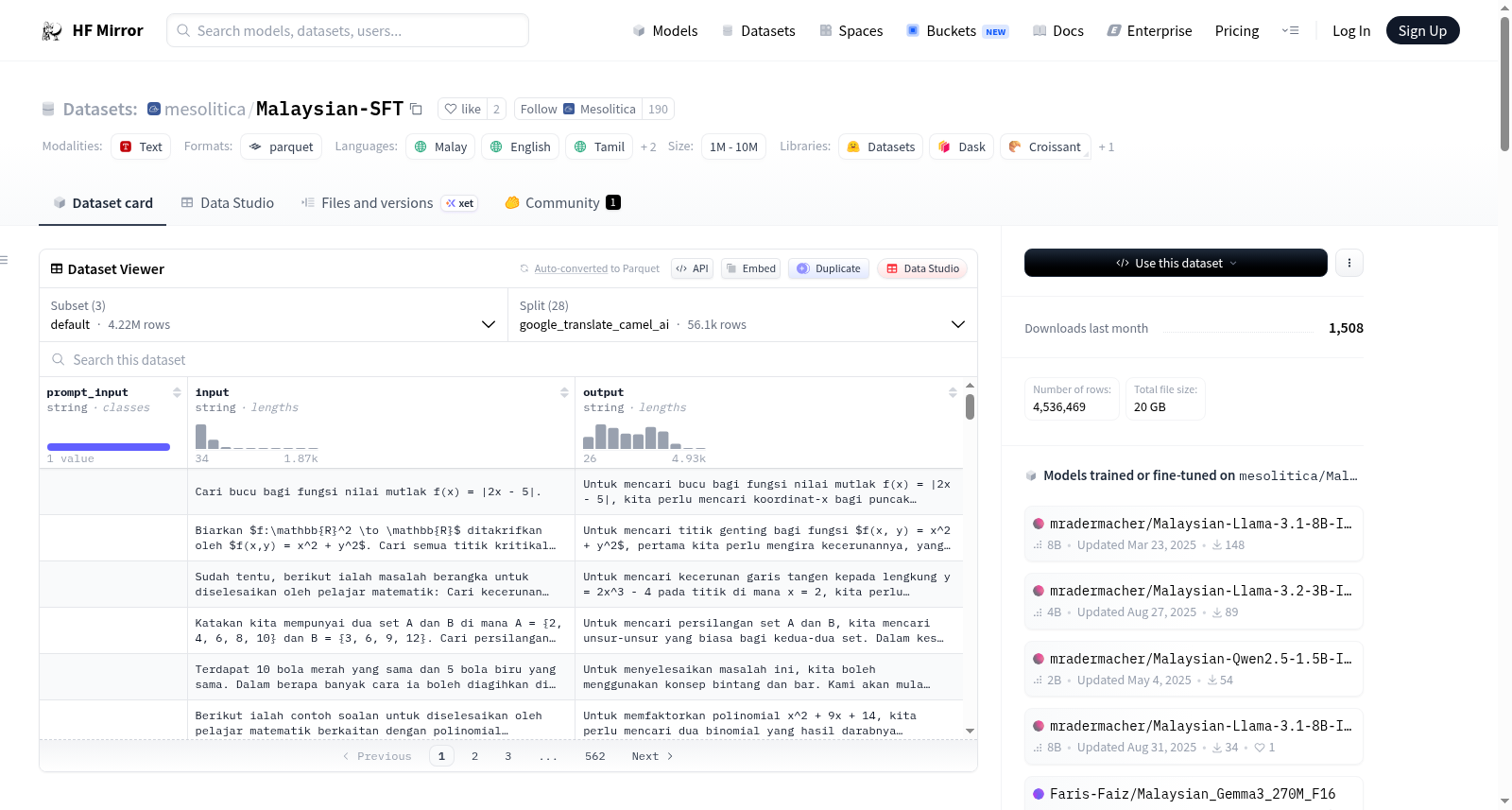Image resolution: width=1512 pixels, height=810 pixels.
Task: Open Spaces in top navigation
Action: click(851, 30)
